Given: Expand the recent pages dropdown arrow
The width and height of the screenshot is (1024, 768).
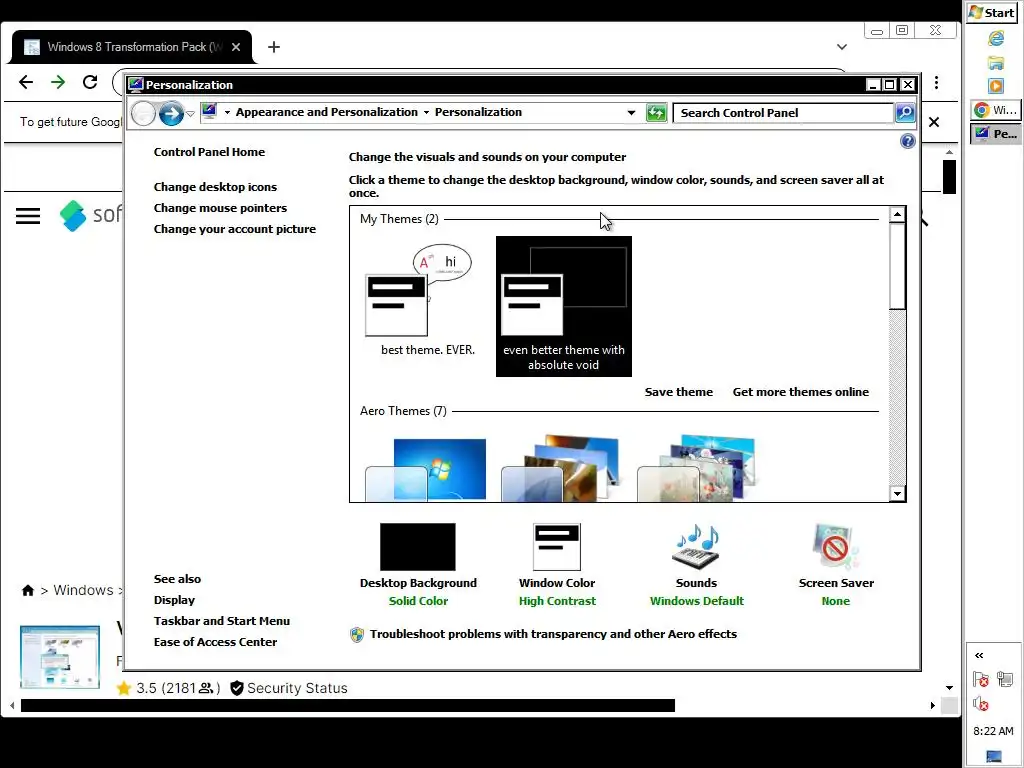Looking at the screenshot, I should [x=190, y=114].
